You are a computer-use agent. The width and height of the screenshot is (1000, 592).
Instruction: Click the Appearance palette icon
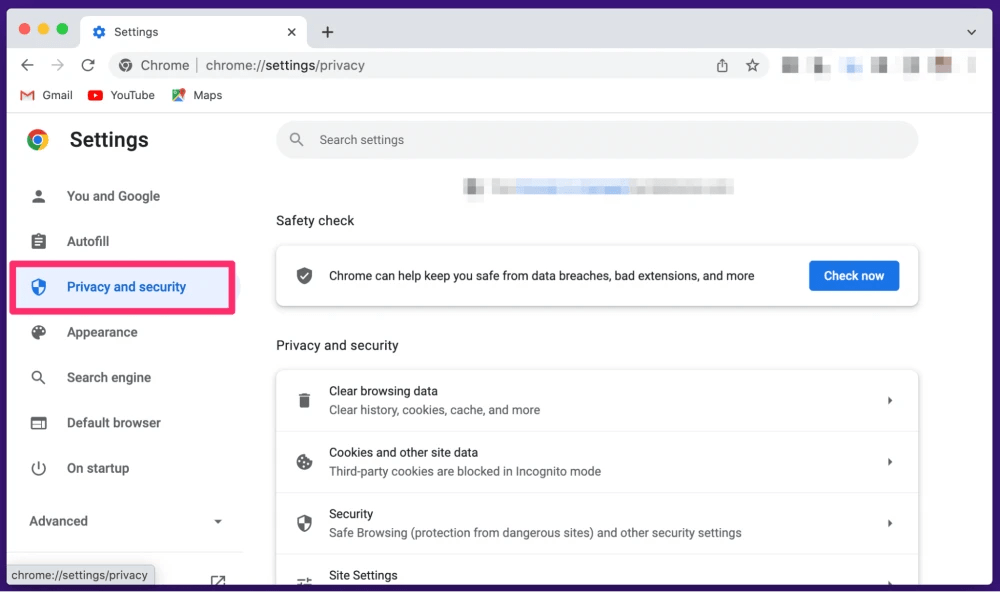(38, 332)
